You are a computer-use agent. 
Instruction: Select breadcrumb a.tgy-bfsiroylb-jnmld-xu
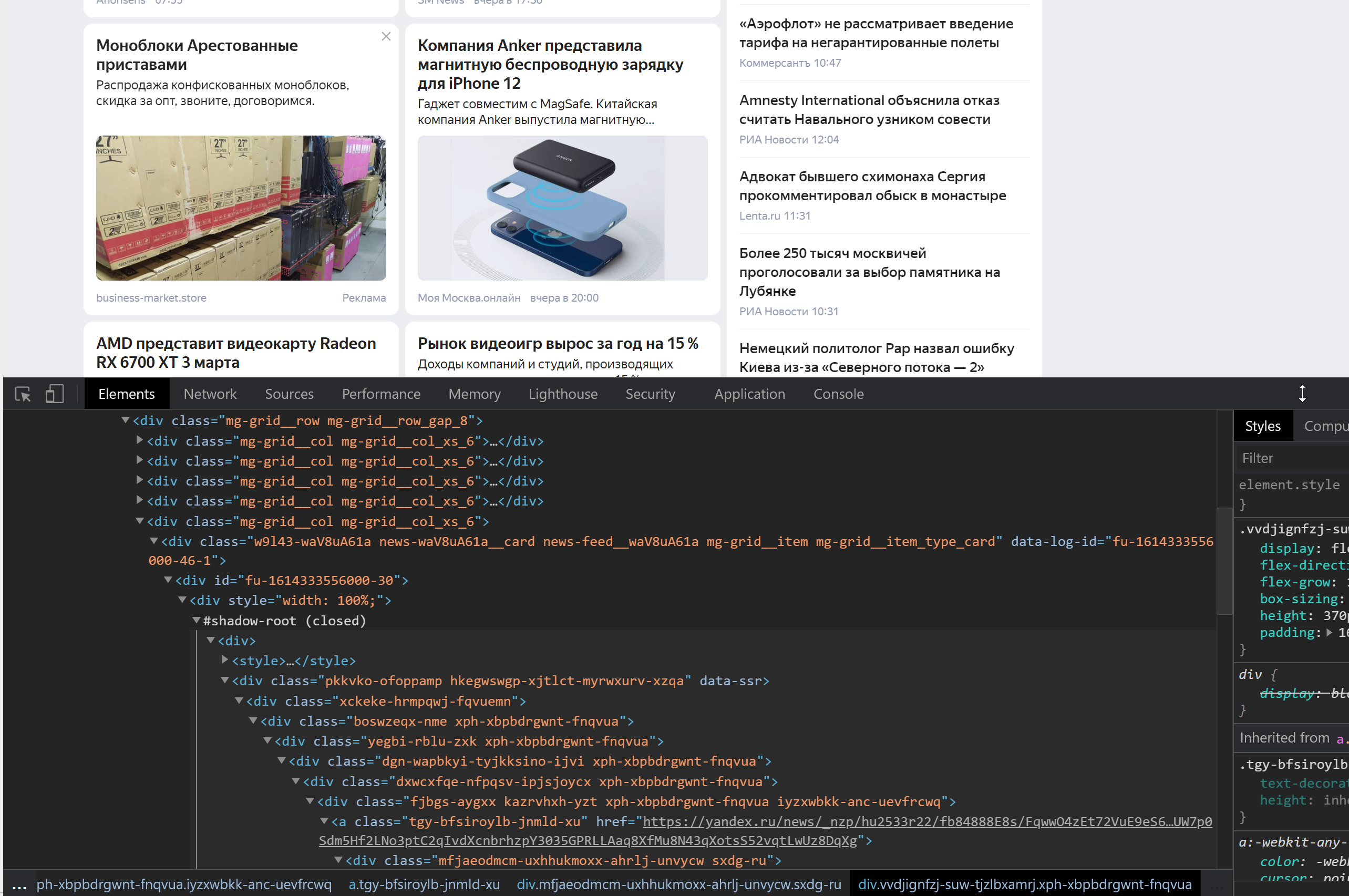[x=424, y=884]
